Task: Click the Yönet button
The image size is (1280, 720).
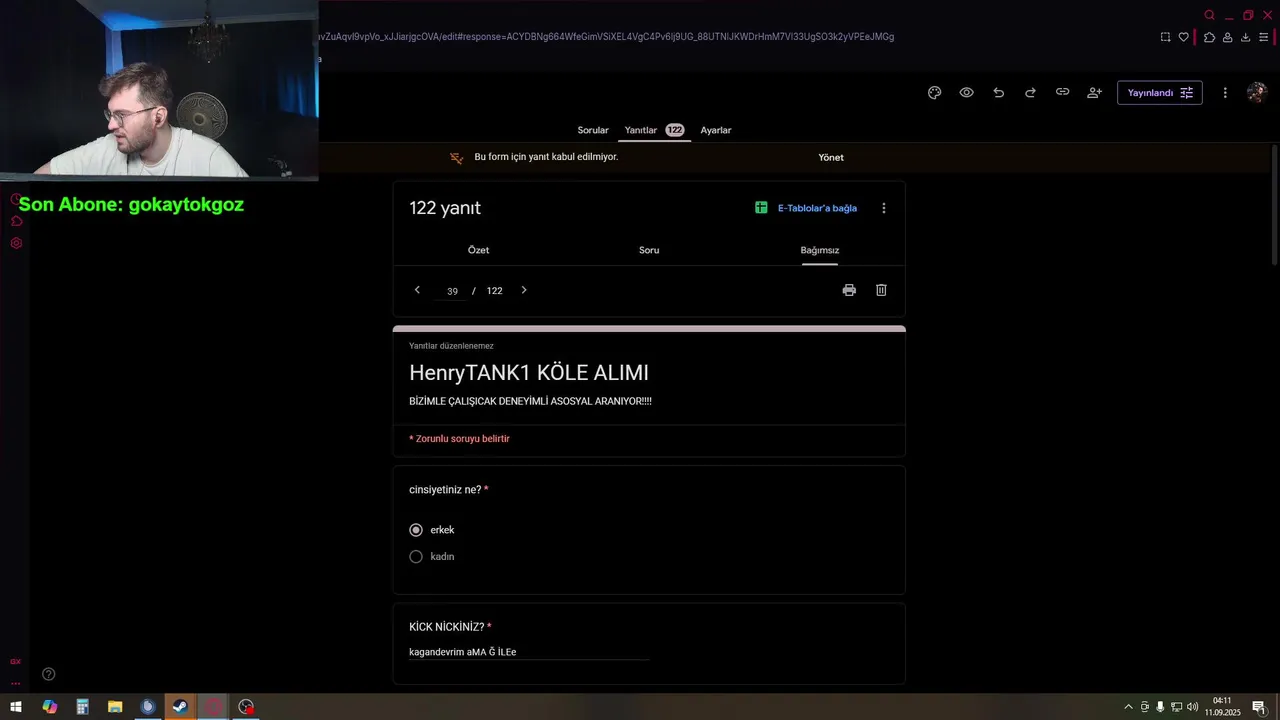Action: coord(831,157)
